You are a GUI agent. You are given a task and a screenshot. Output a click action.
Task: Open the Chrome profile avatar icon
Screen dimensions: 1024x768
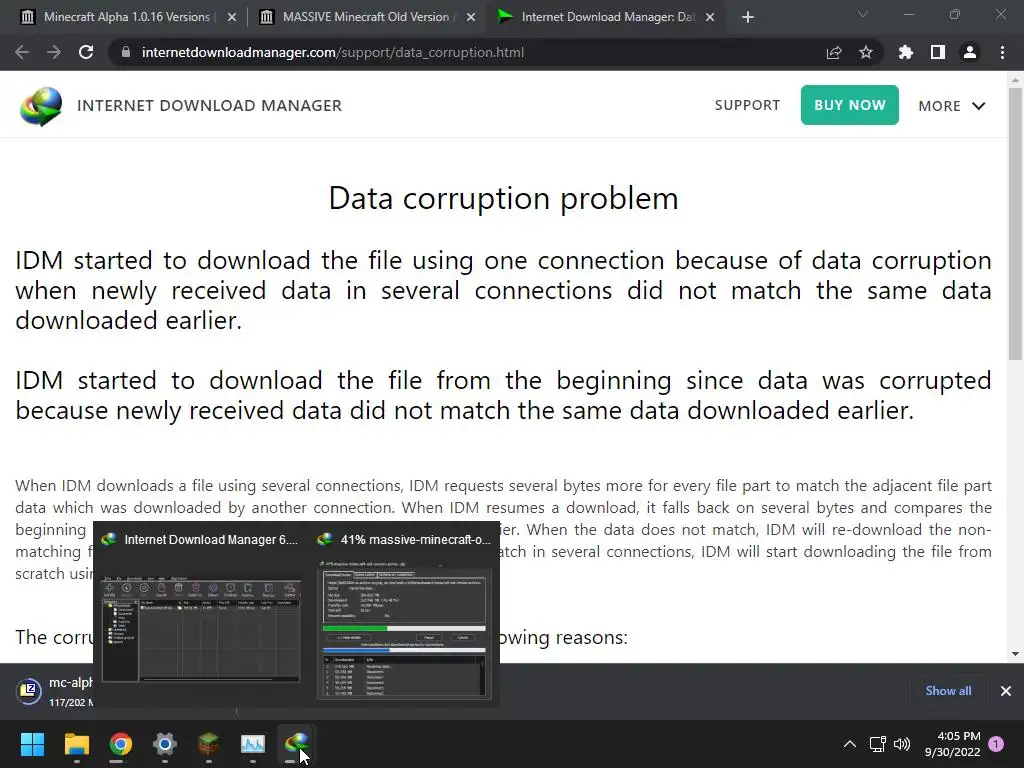970,52
